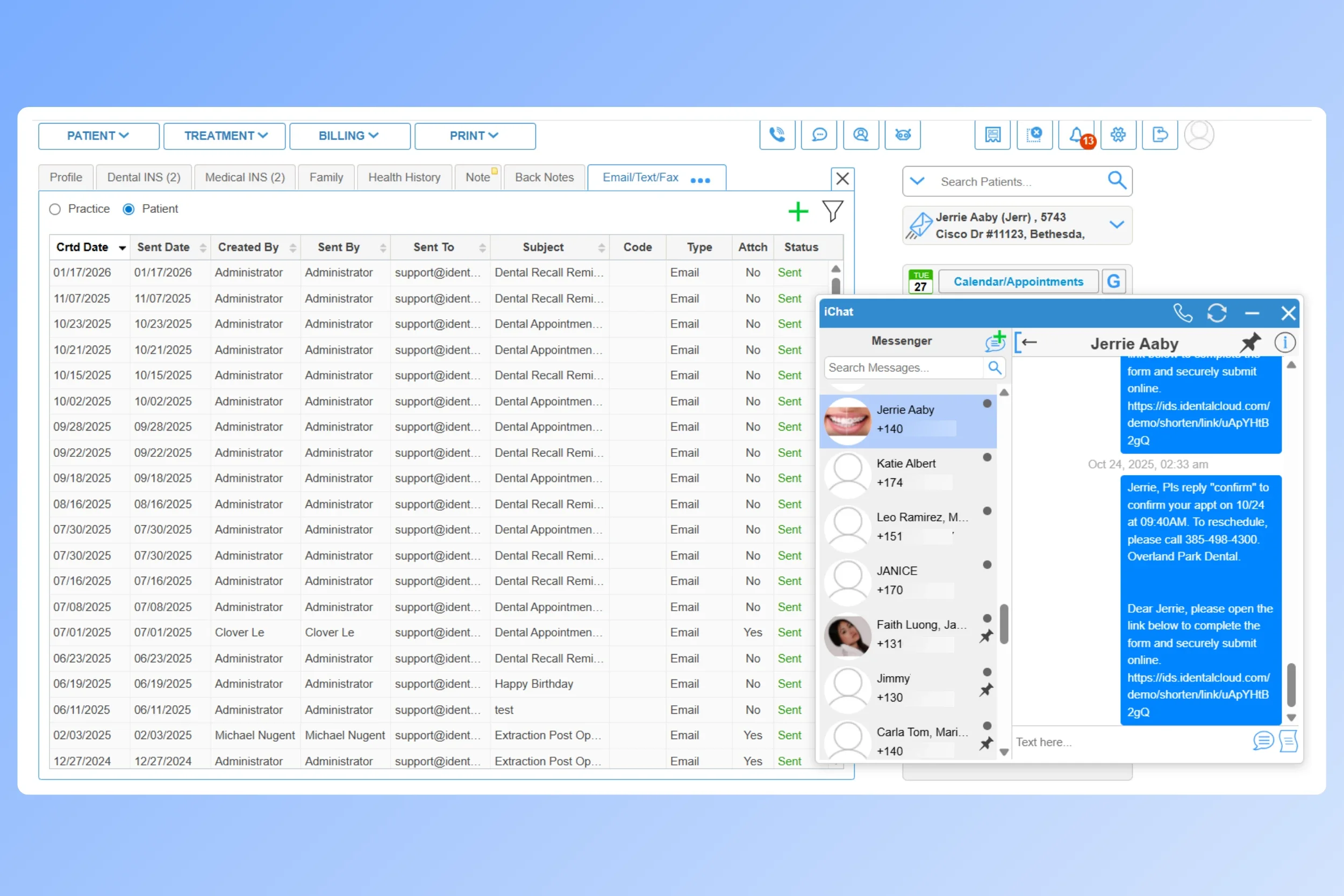
Task: Open the settings gear icon
Action: [1118, 135]
